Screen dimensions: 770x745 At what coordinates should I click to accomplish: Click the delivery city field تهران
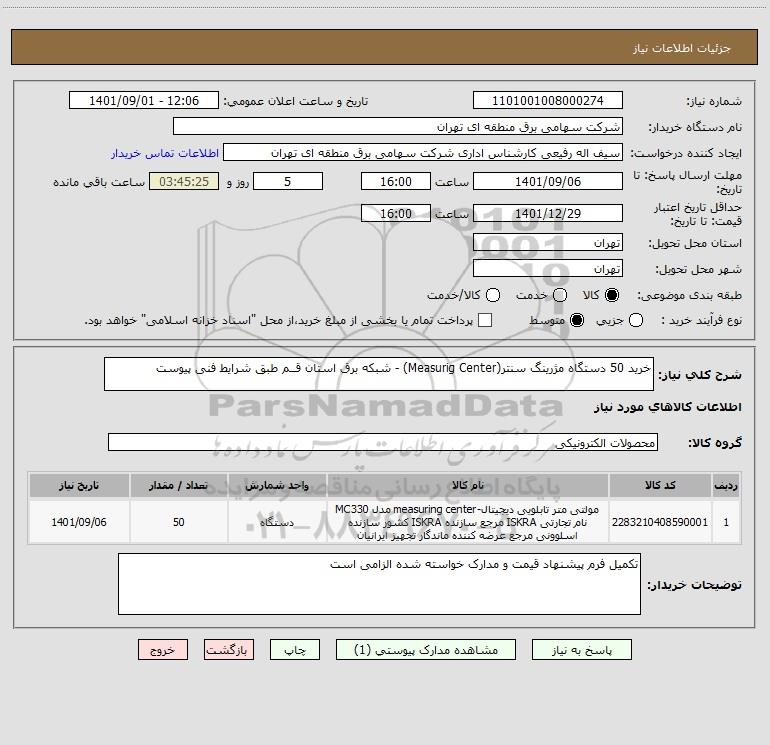(x=548, y=269)
